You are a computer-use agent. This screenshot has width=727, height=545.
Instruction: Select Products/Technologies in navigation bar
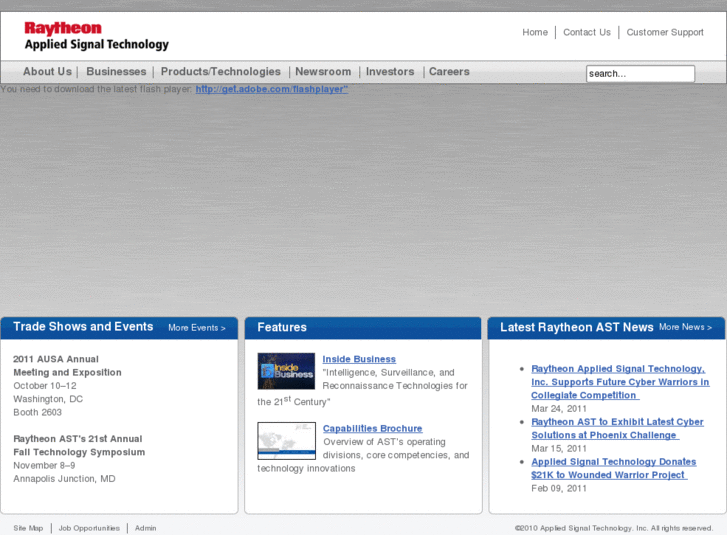tap(221, 72)
